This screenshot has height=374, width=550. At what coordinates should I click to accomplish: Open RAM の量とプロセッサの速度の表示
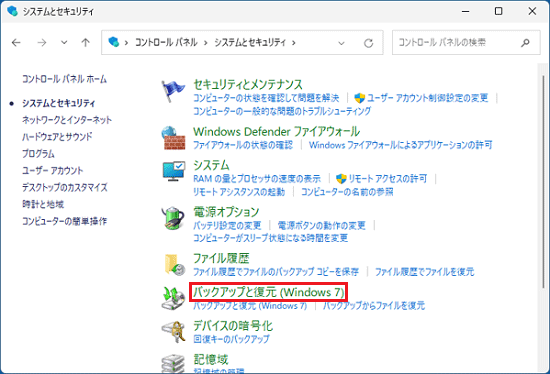257,179
